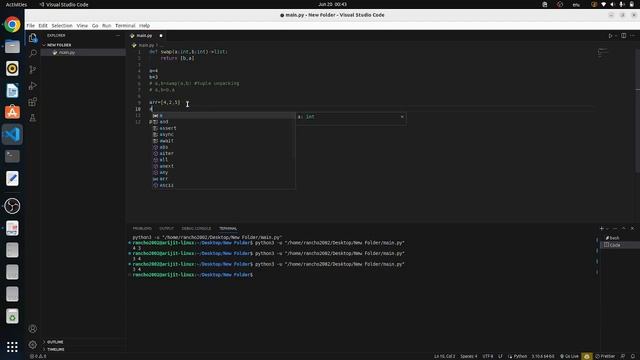Choose 'async' from the suggestion list

224,134
